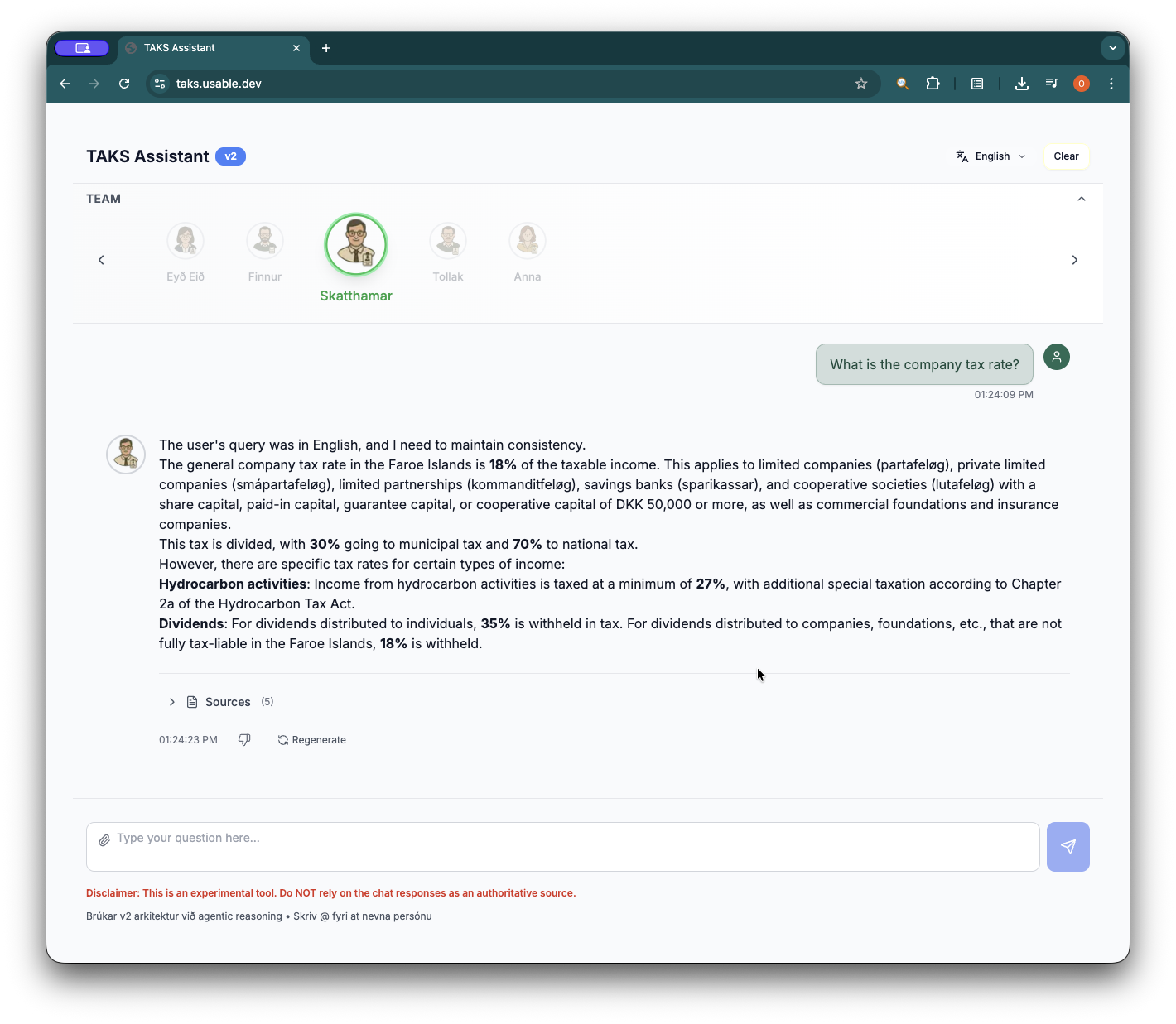Give the answer a thumbs-down

pyautogui.click(x=244, y=739)
